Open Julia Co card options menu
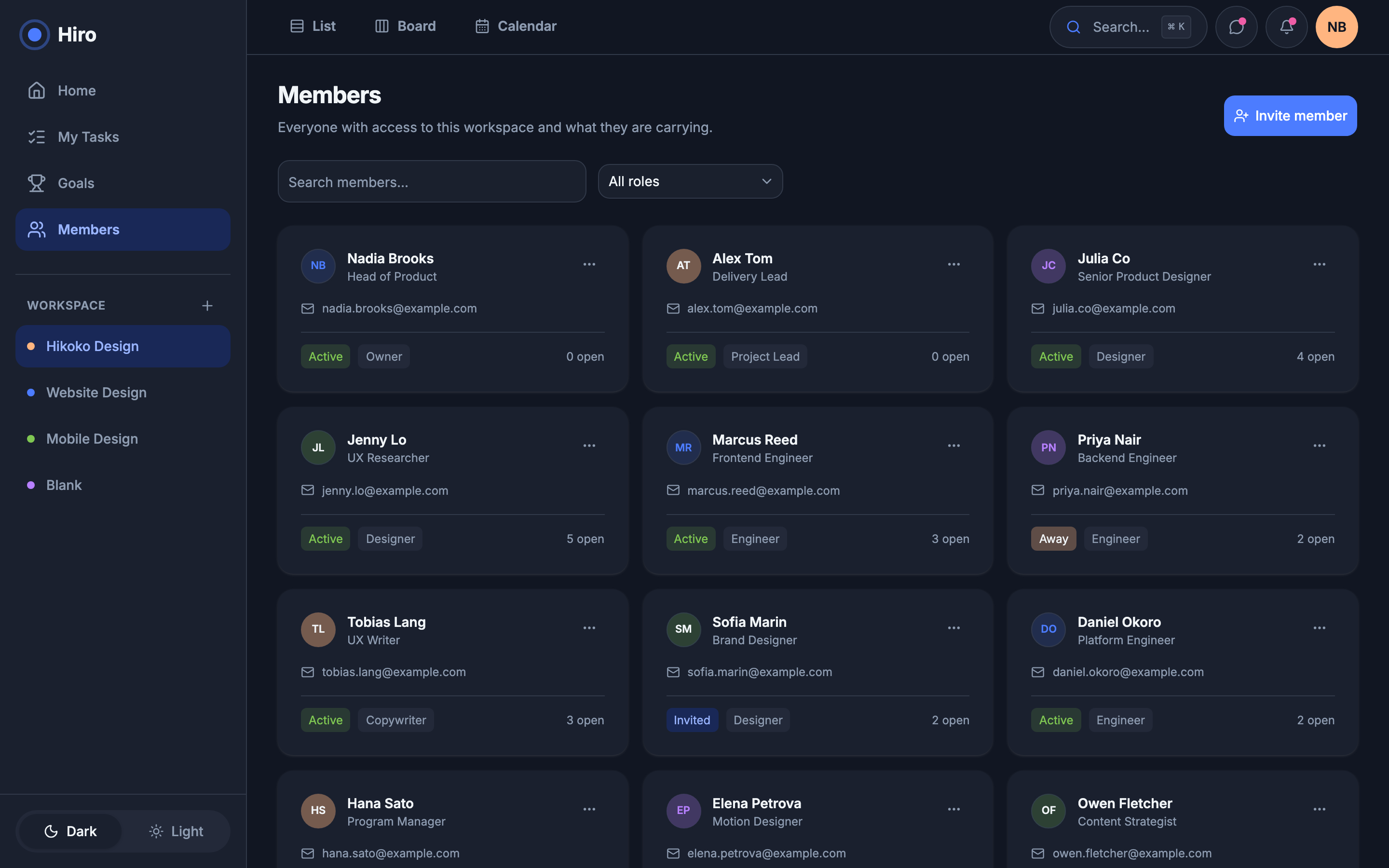The height and width of the screenshot is (868, 1389). pos(1319,265)
